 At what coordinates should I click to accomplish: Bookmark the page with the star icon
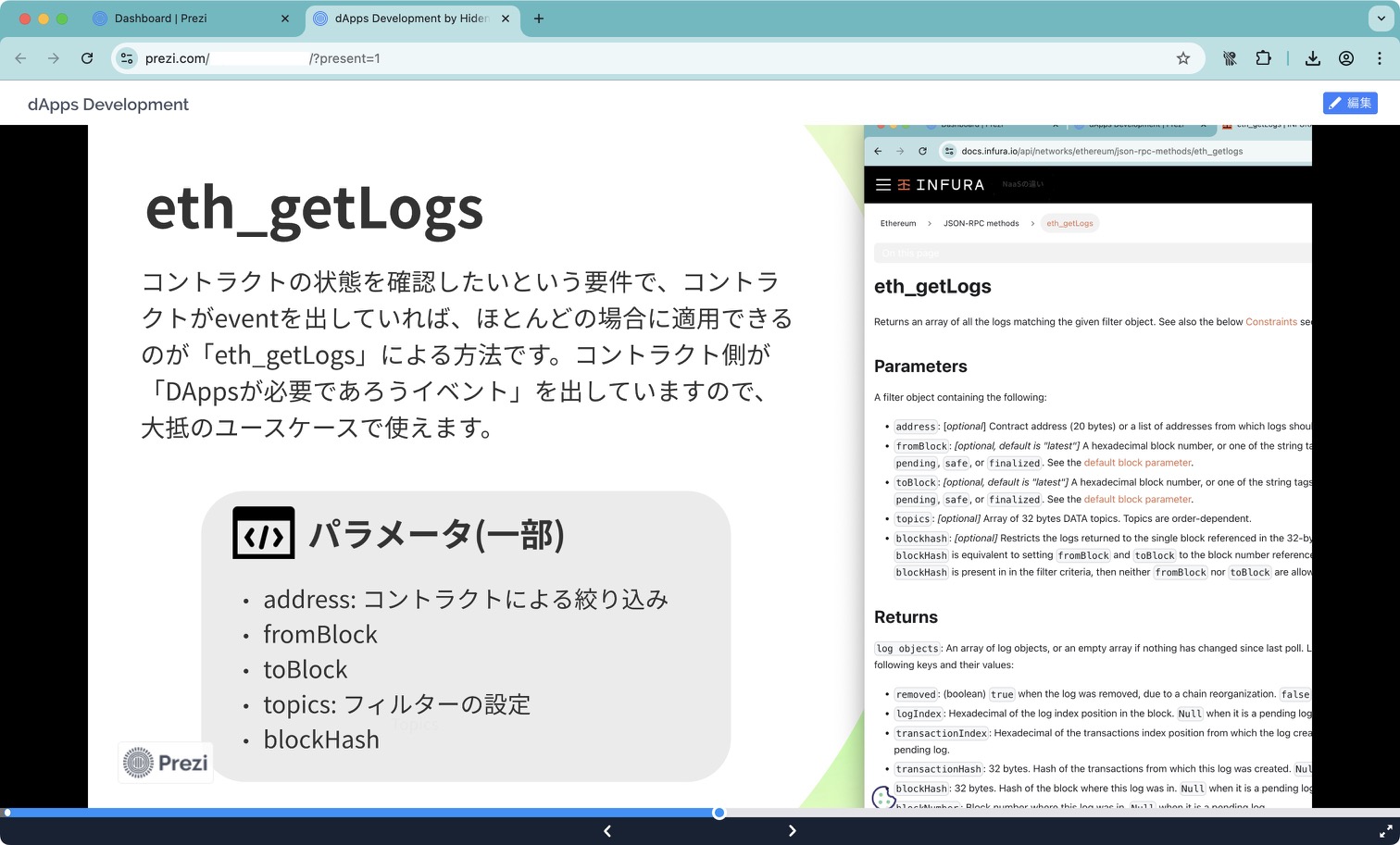click(x=1182, y=57)
